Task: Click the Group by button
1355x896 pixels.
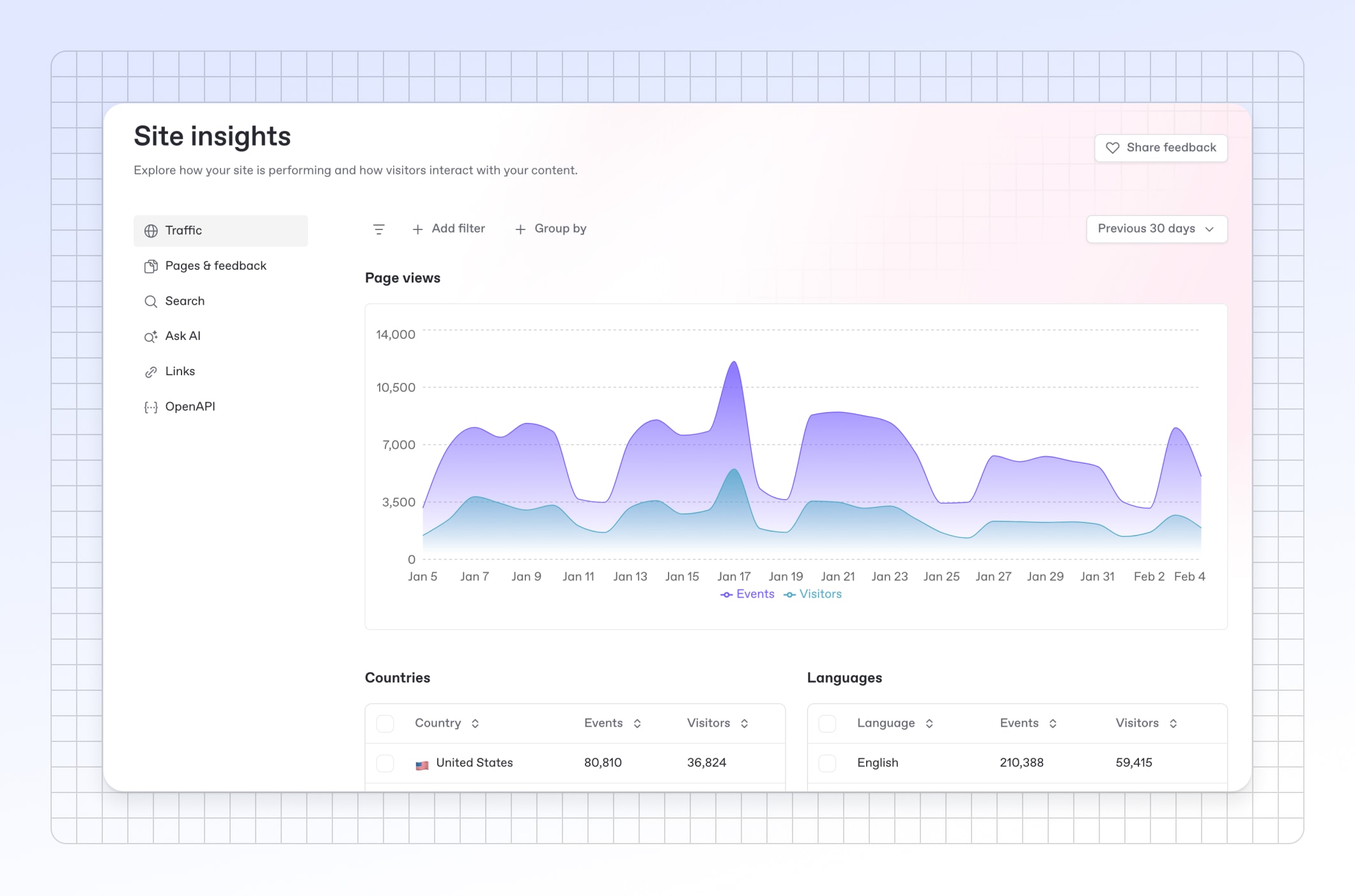Action: tap(551, 229)
